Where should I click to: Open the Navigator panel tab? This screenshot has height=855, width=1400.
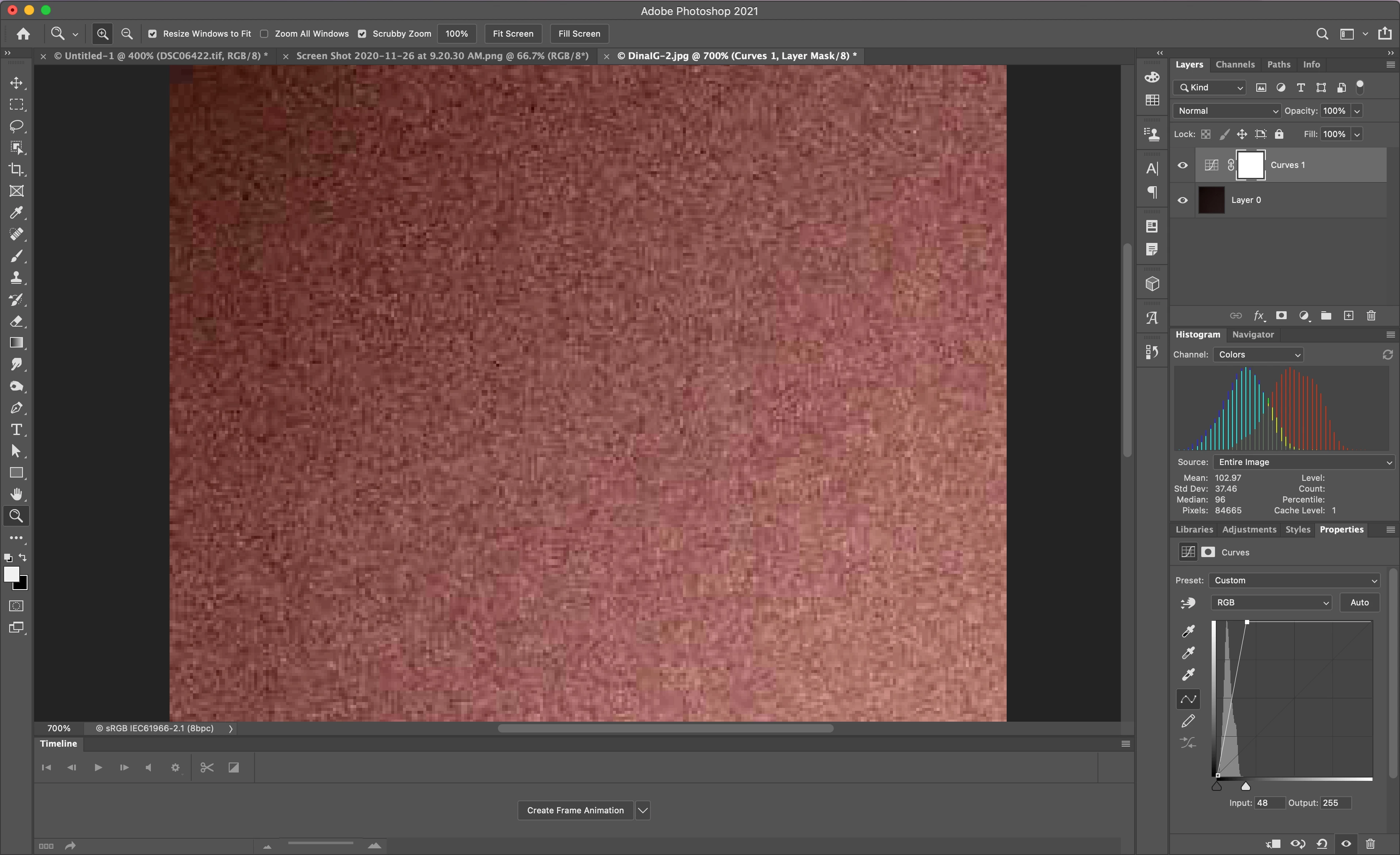point(1253,335)
